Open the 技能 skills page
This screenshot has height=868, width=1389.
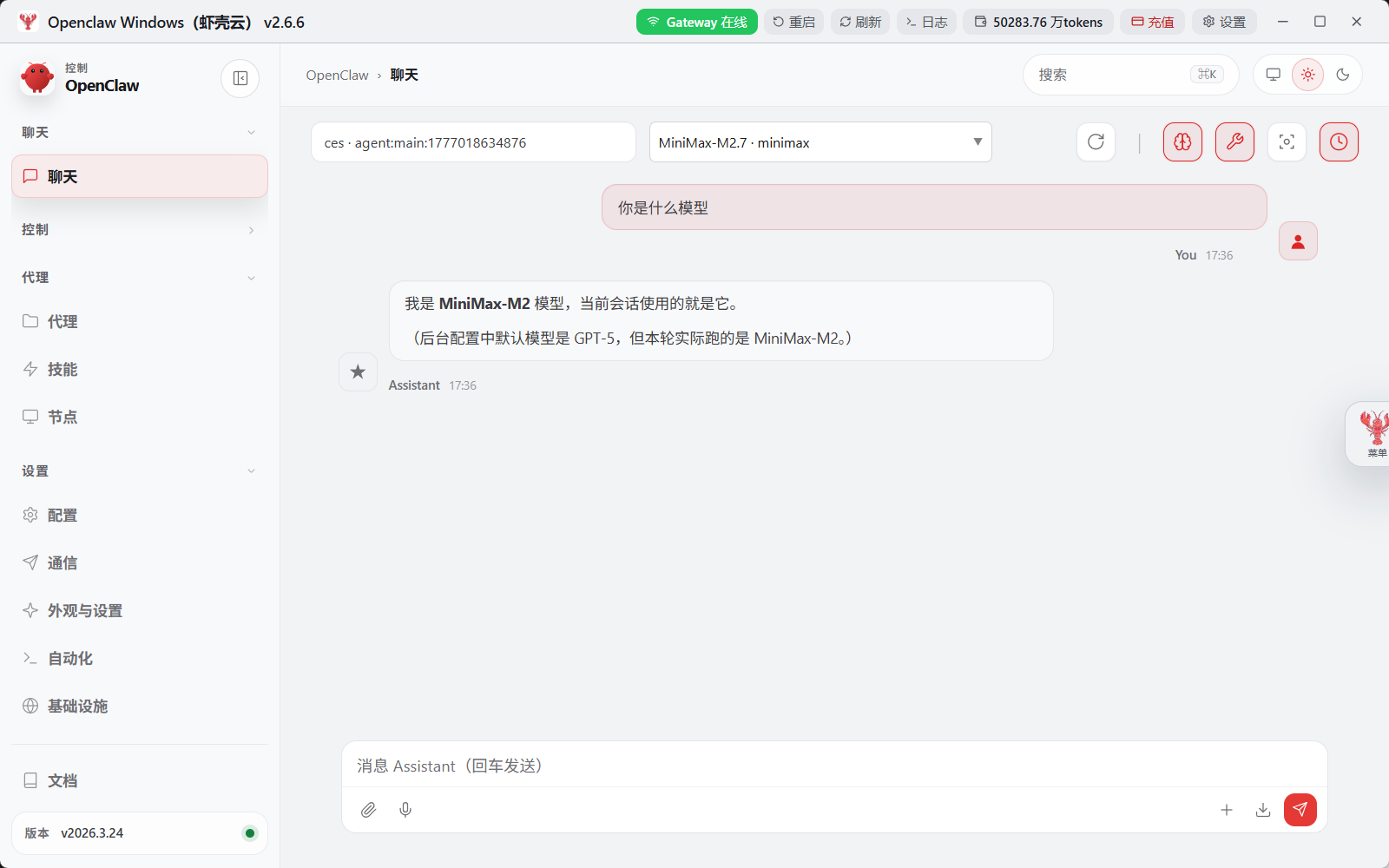pyautogui.click(x=140, y=369)
